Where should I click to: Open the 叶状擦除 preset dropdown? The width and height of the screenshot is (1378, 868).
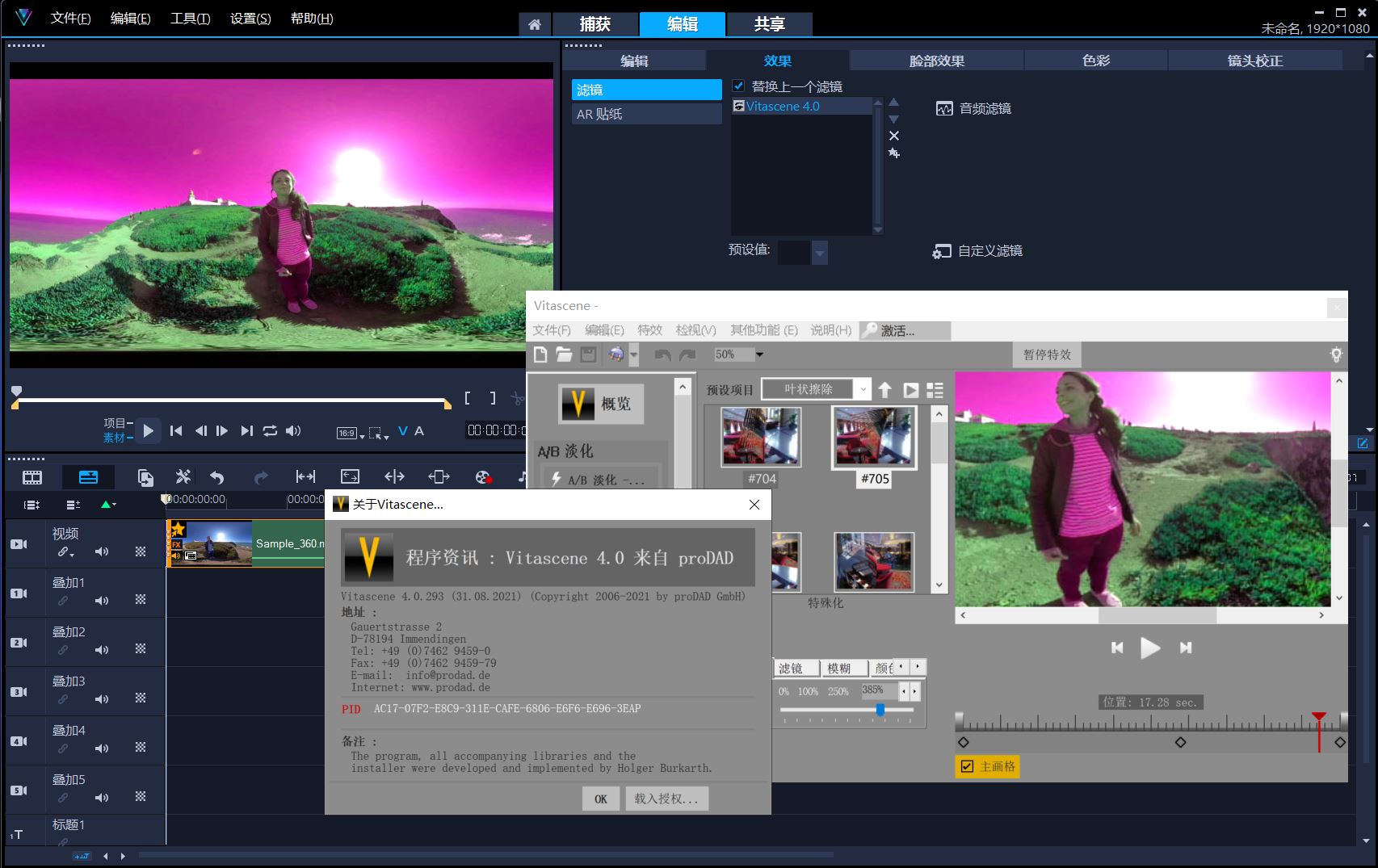(863, 389)
